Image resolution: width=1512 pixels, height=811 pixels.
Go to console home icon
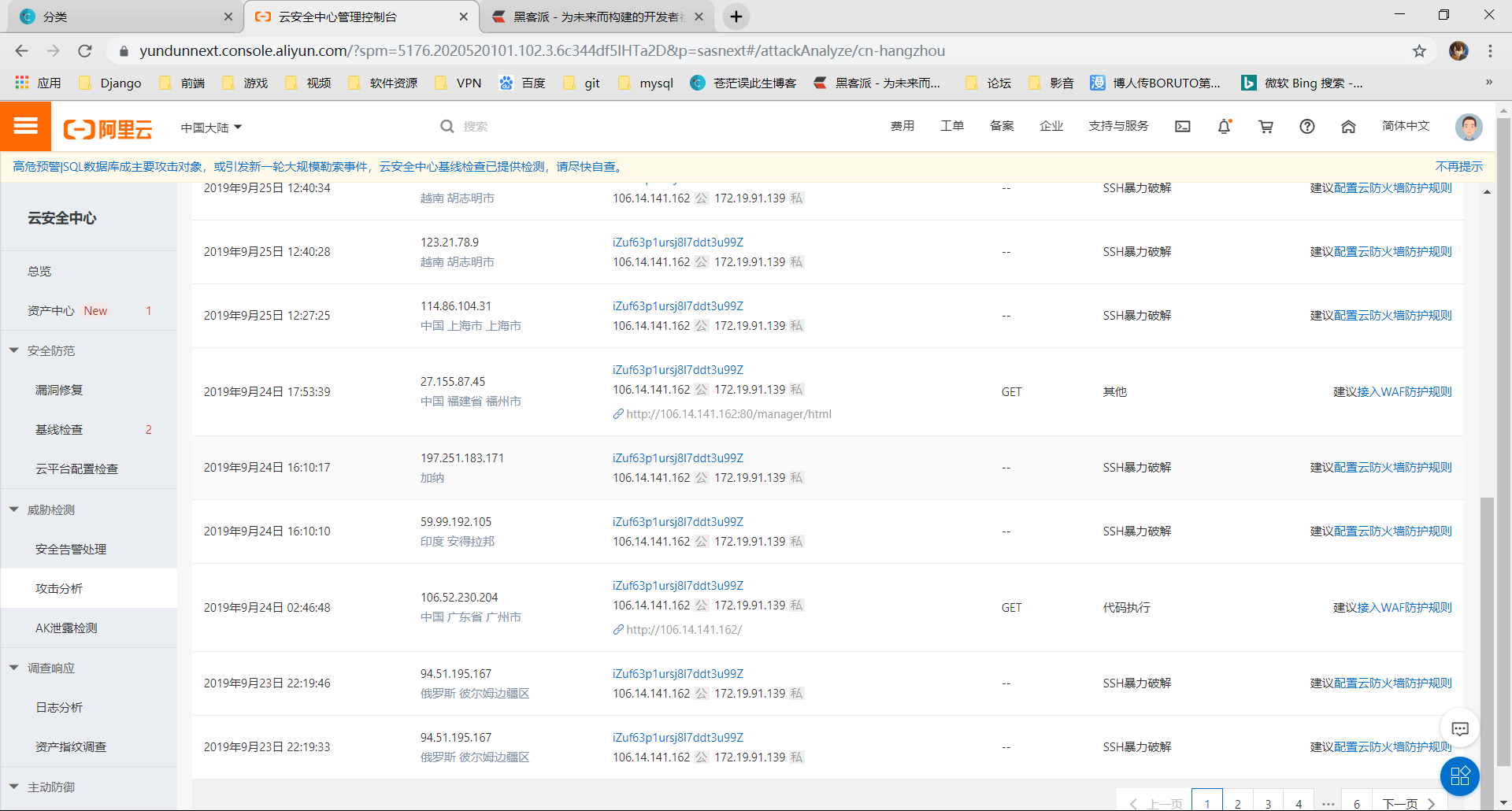(x=1348, y=127)
